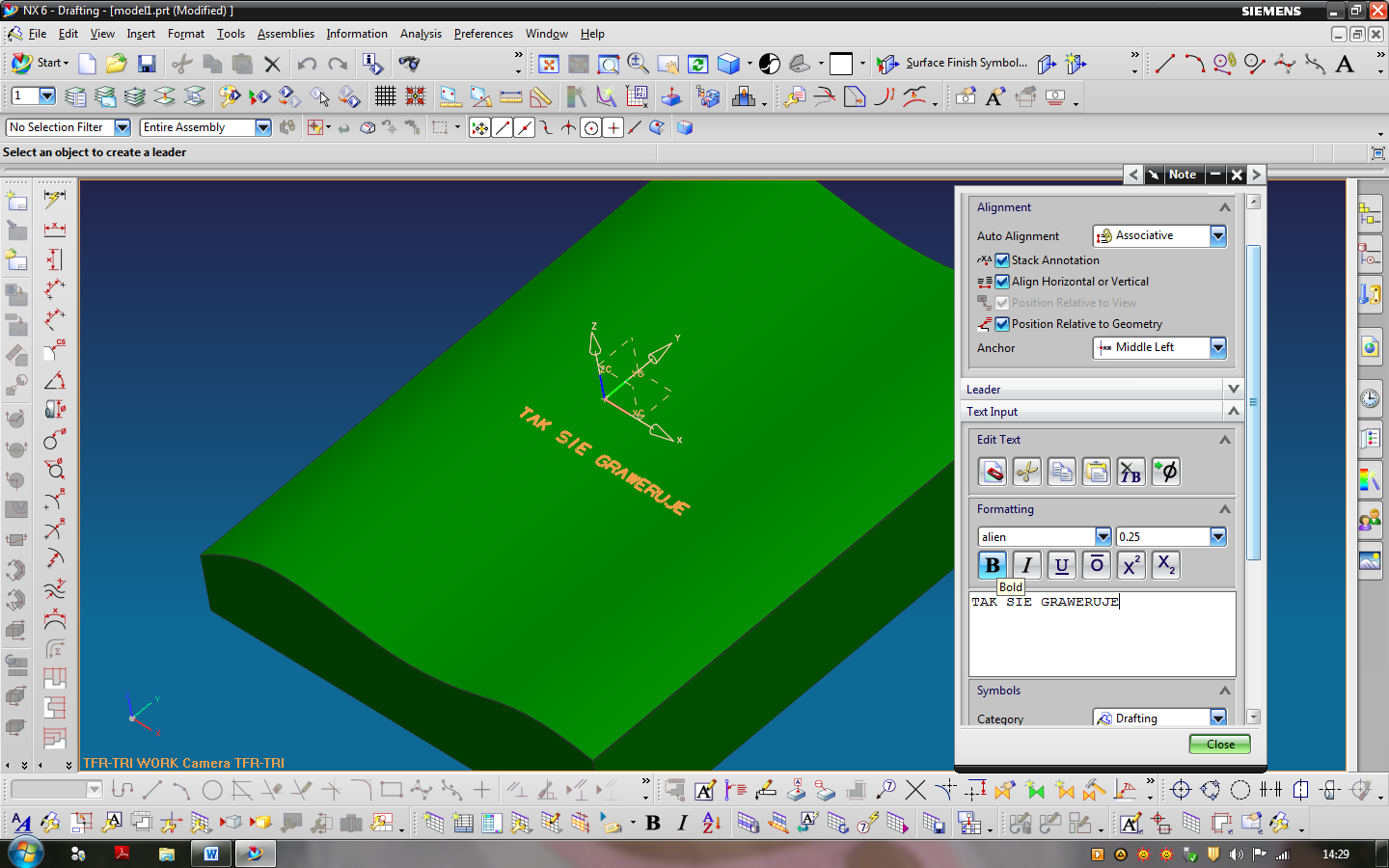Click the Delete Text Attribute icon in Edit Text
Image resolution: width=1389 pixels, height=868 pixels.
coord(1131,472)
